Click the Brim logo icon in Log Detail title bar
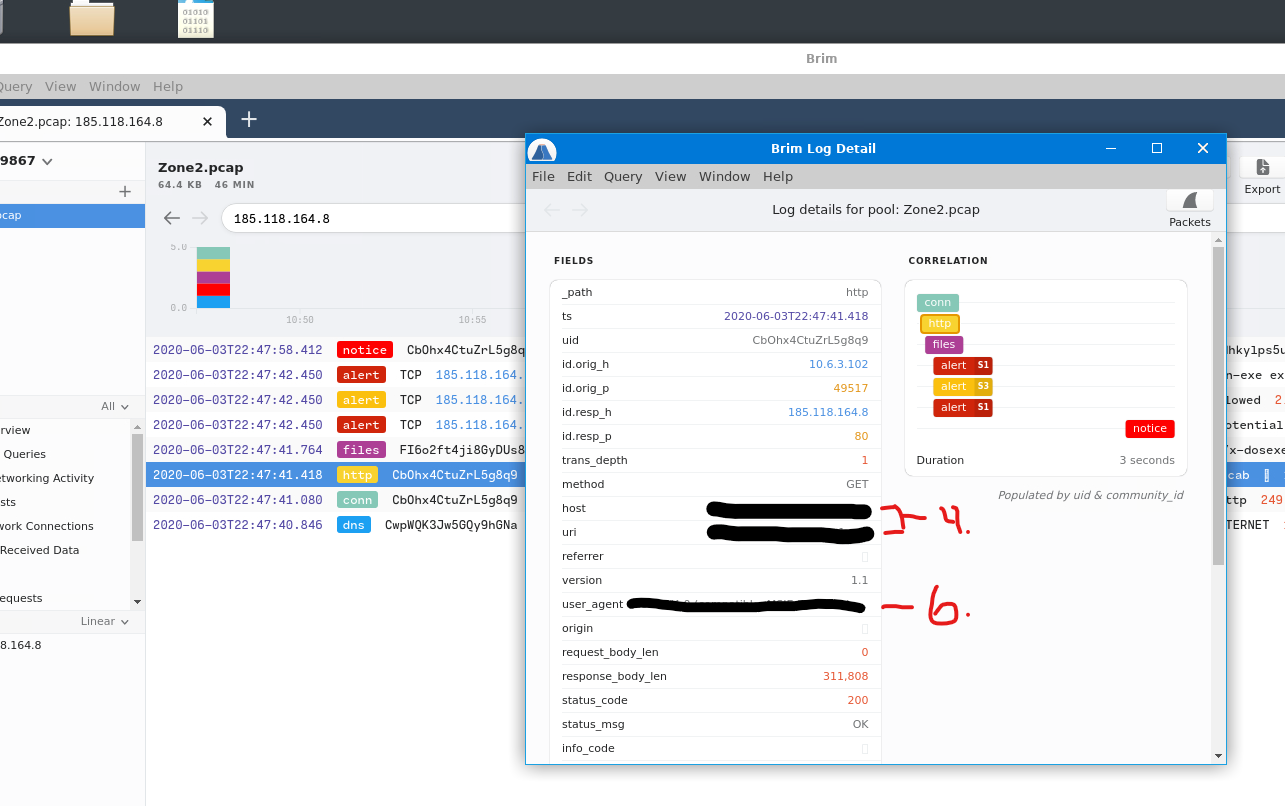This screenshot has width=1285, height=806. (x=541, y=150)
